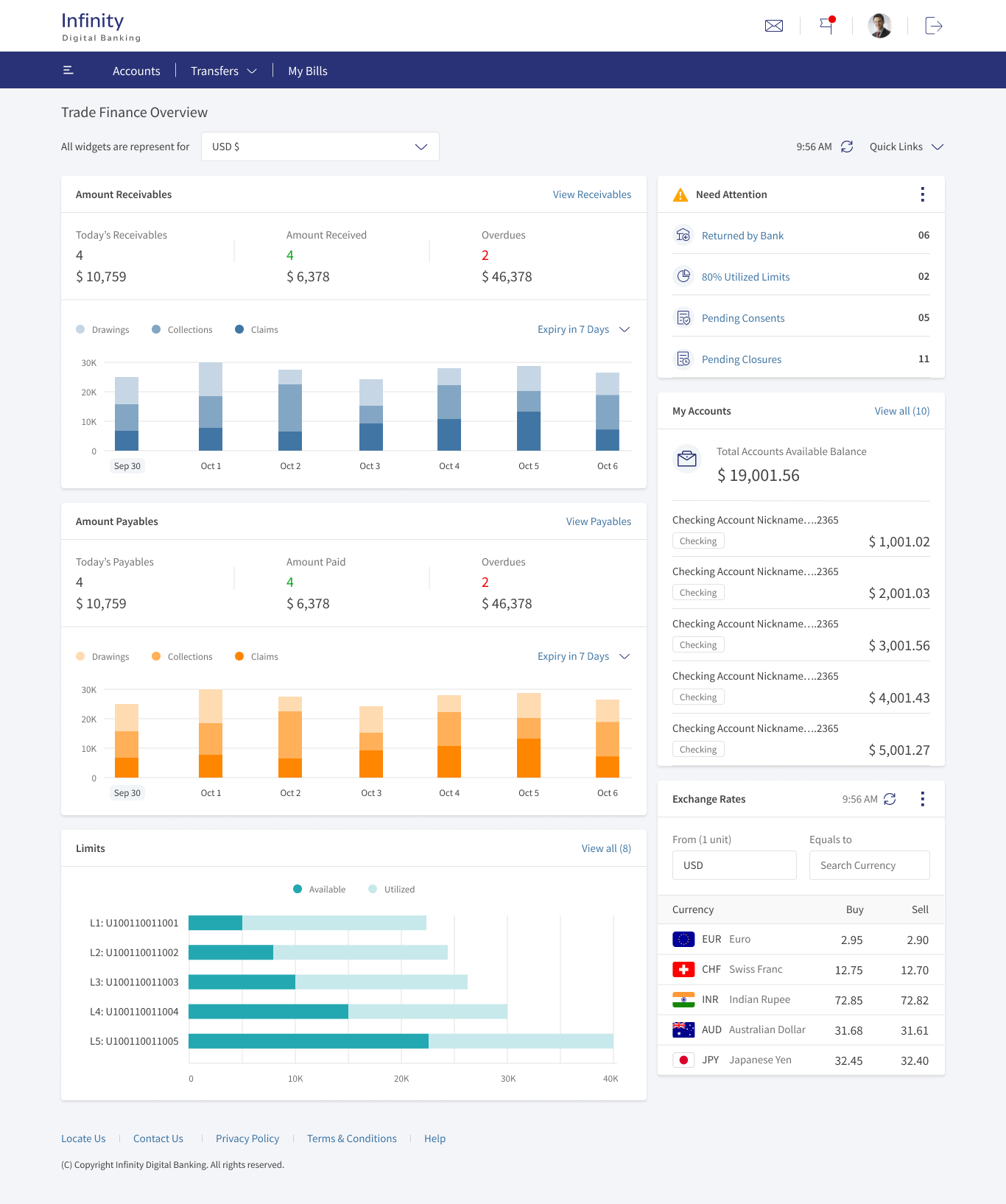1006x1204 pixels.
Task: Click the Japanese Yen flag icon
Action: coord(683,1060)
